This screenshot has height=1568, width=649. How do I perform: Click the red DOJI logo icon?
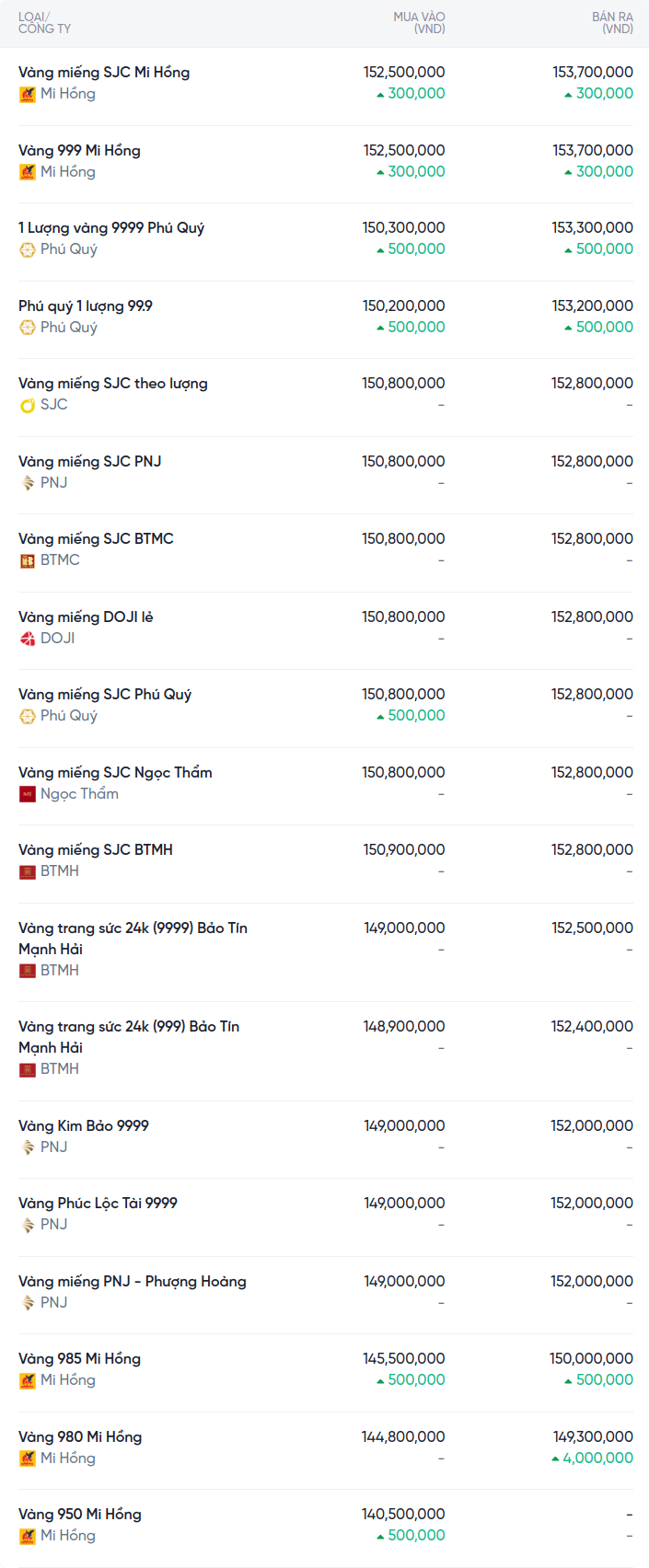28,639
